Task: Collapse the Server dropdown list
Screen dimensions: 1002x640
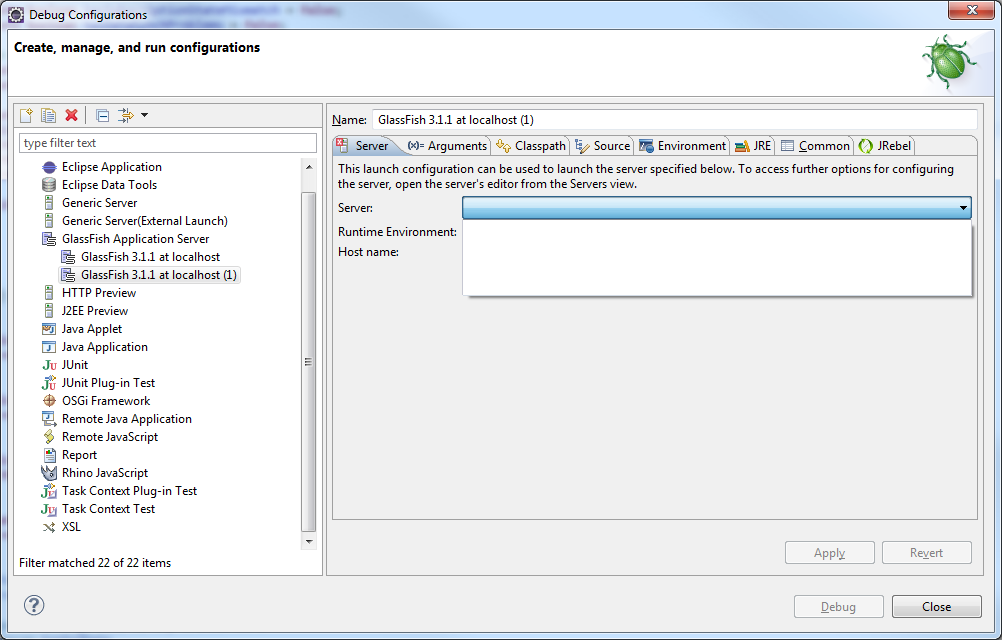Action: [x=962, y=208]
